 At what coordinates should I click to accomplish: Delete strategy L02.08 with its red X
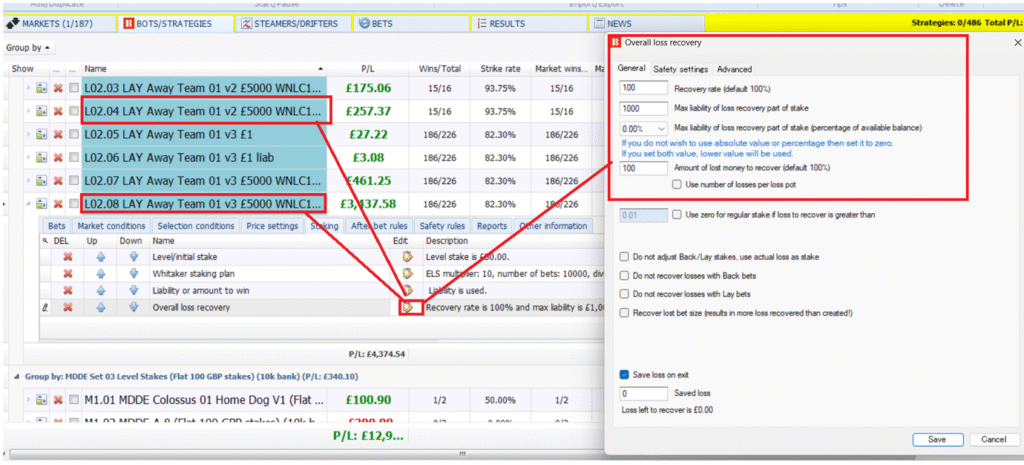click(57, 204)
